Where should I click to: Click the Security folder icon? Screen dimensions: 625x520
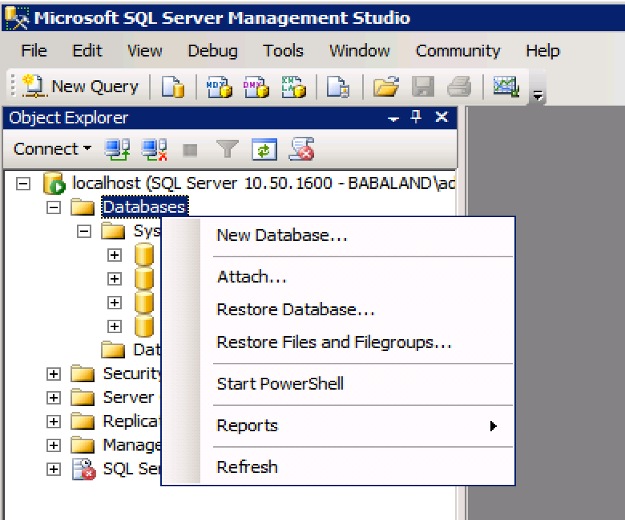(83, 374)
